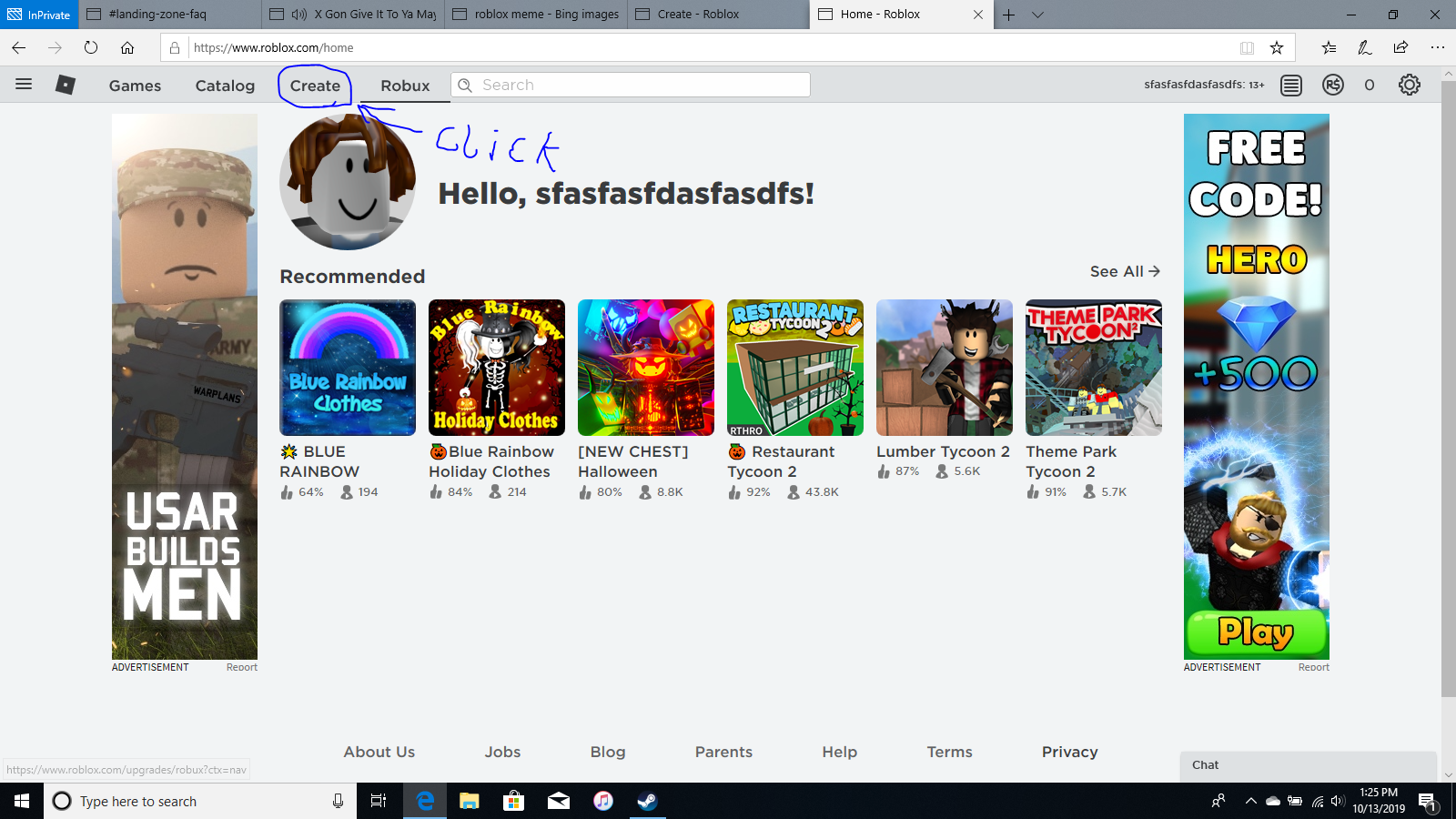This screenshot has width=1456, height=819.
Task: Open Theme Park Tycoon 2 thumbnail
Action: [x=1094, y=368]
